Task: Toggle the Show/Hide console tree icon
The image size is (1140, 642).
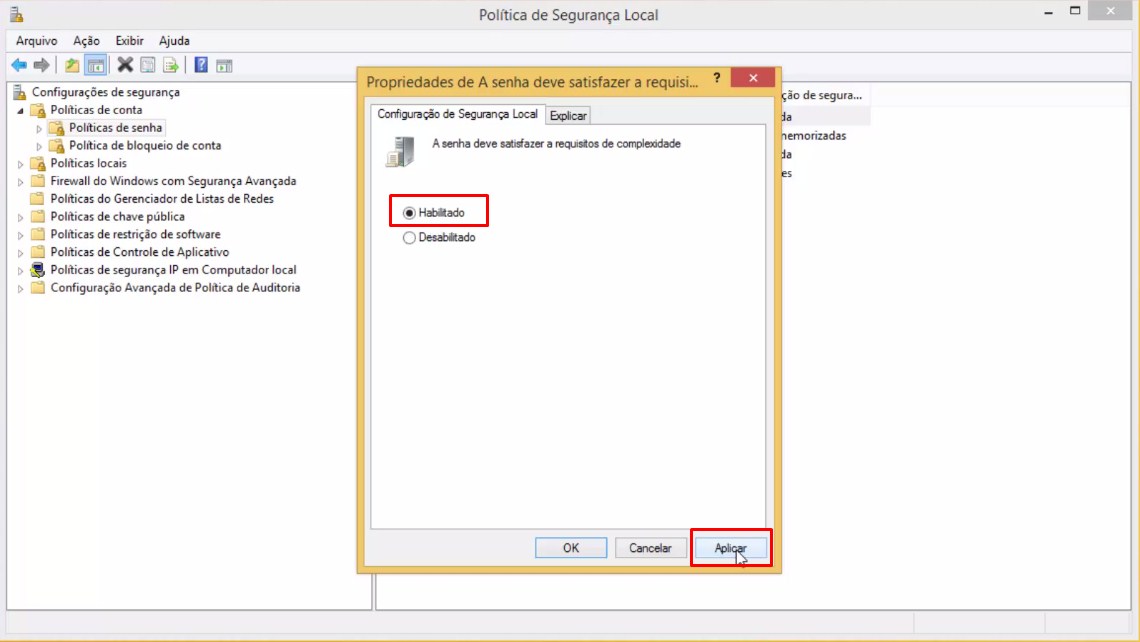Action: click(x=96, y=65)
